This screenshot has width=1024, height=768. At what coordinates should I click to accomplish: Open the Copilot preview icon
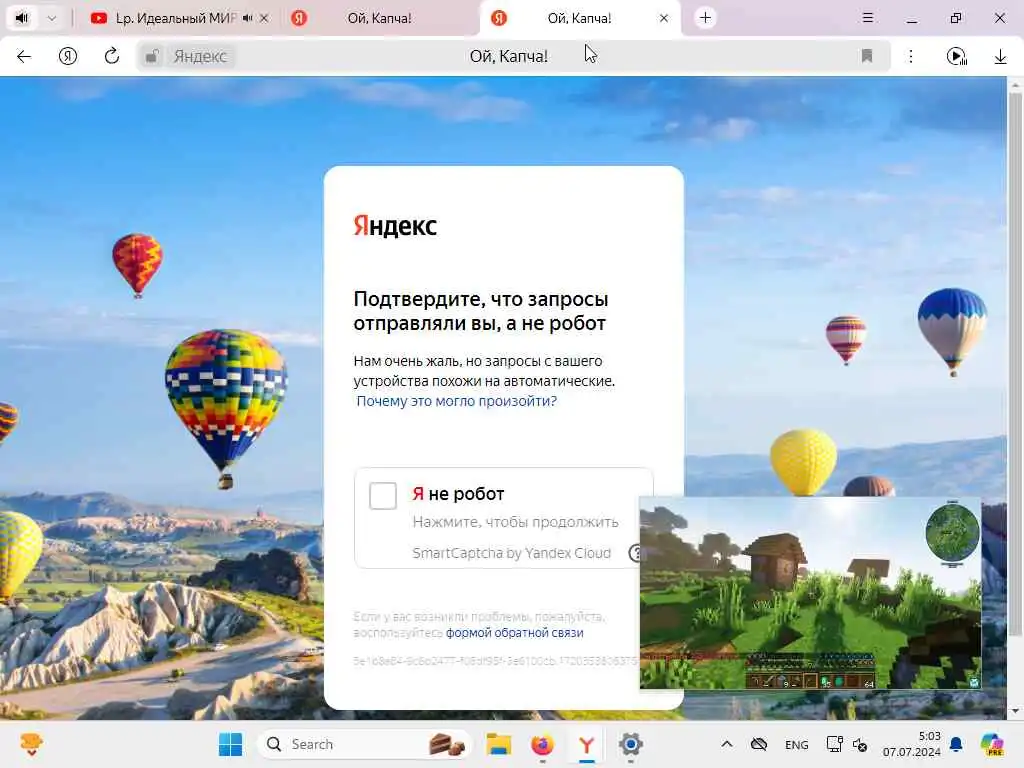coord(993,744)
